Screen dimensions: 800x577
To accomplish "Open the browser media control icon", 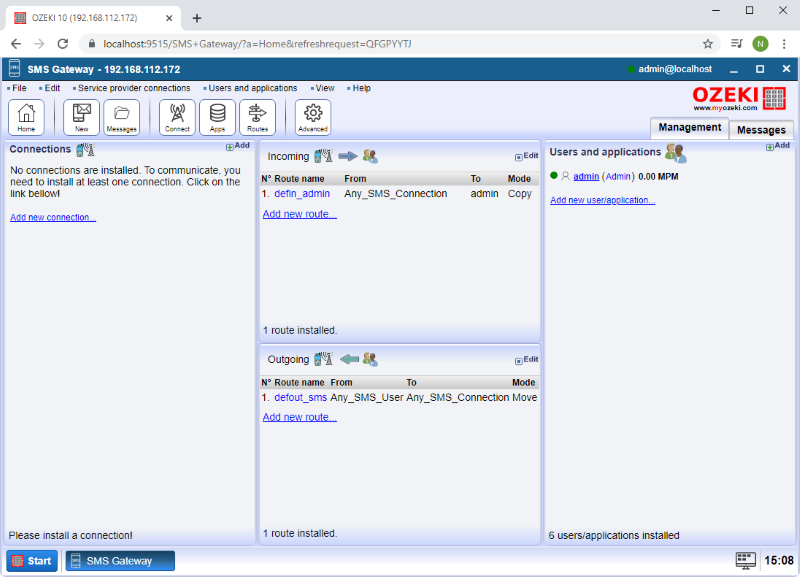I will pyautogui.click(x=736, y=44).
